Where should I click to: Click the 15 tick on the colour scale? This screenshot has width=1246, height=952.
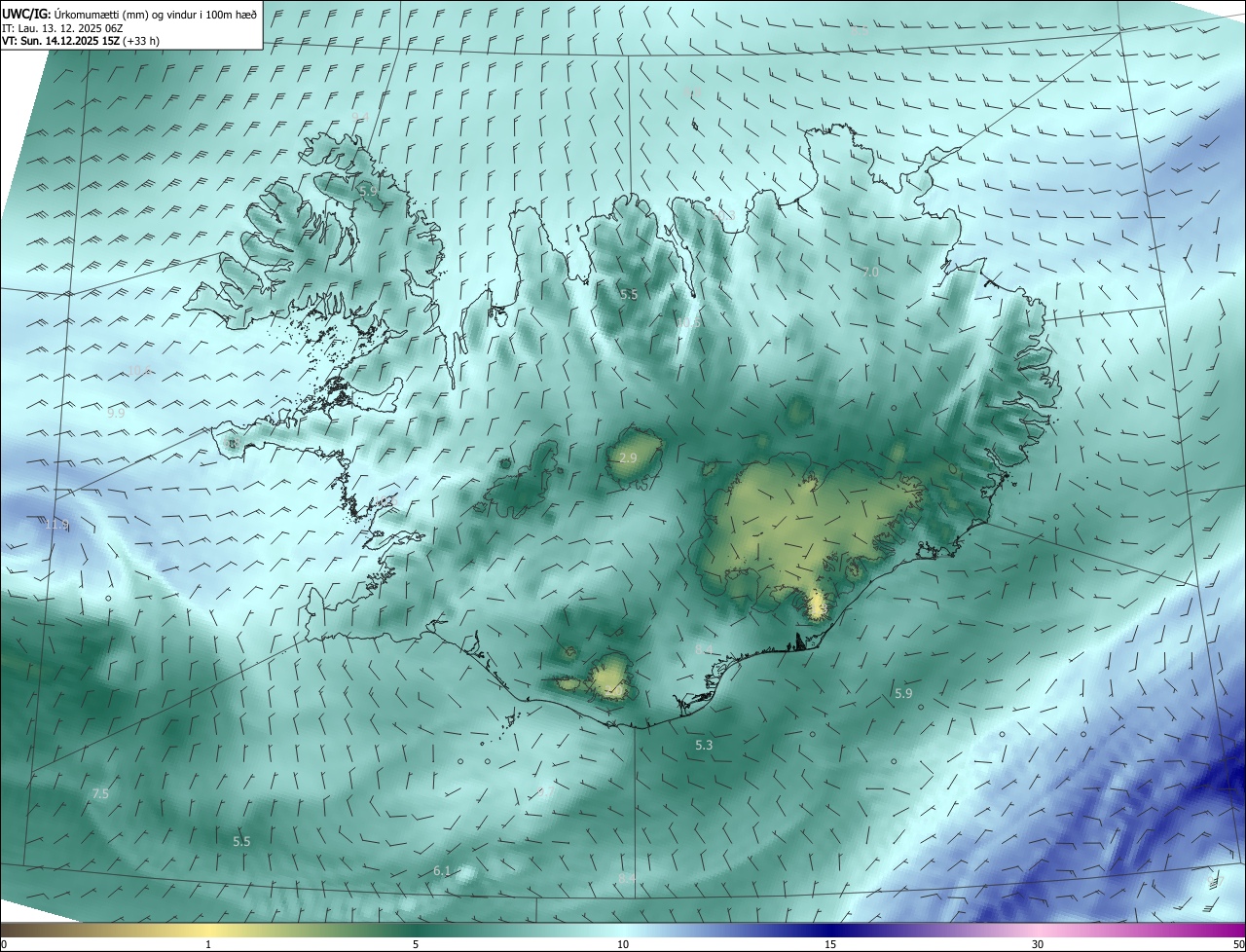[x=830, y=944]
